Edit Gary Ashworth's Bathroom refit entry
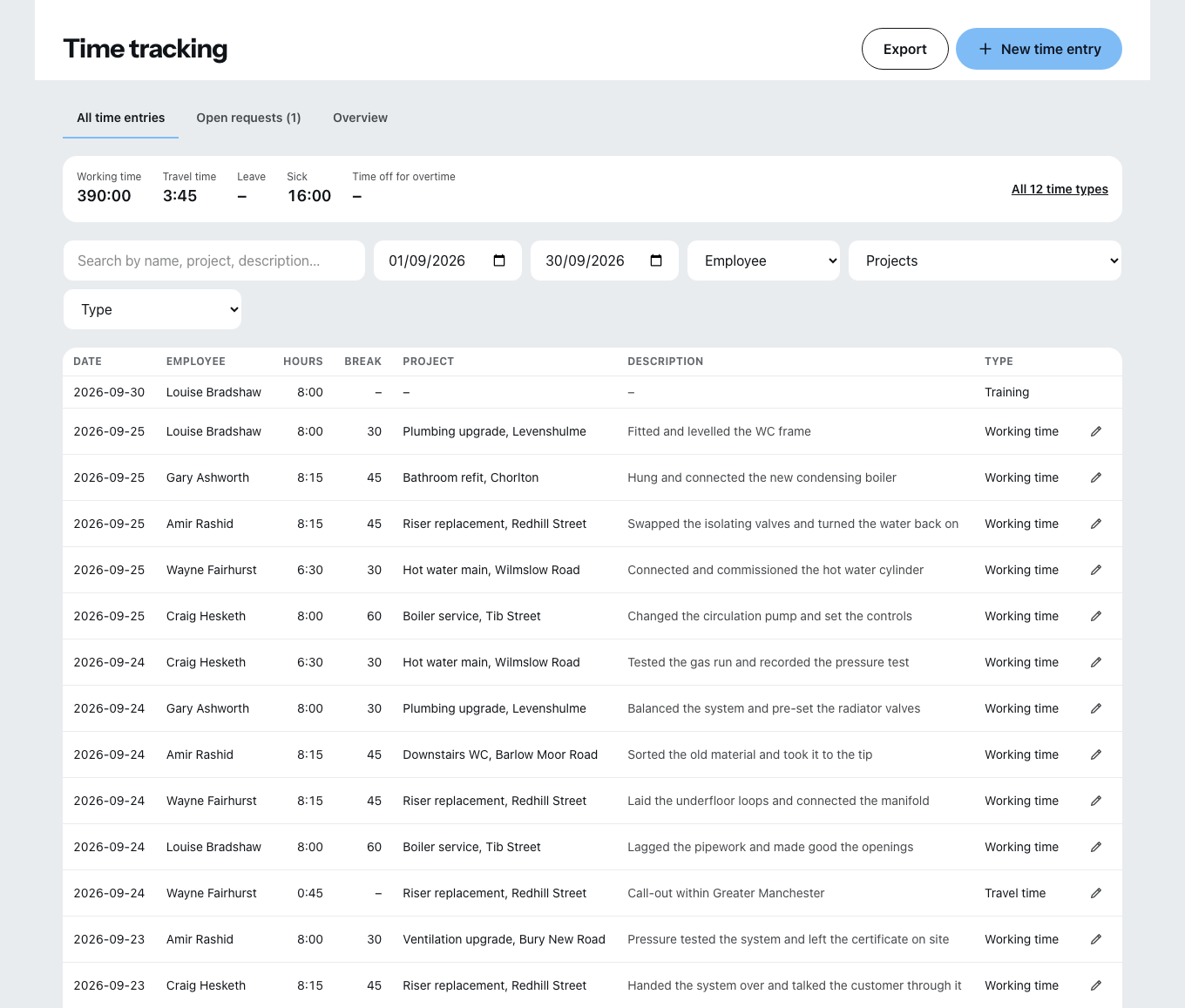Viewport: 1185px width, 1008px height. (x=1096, y=477)
